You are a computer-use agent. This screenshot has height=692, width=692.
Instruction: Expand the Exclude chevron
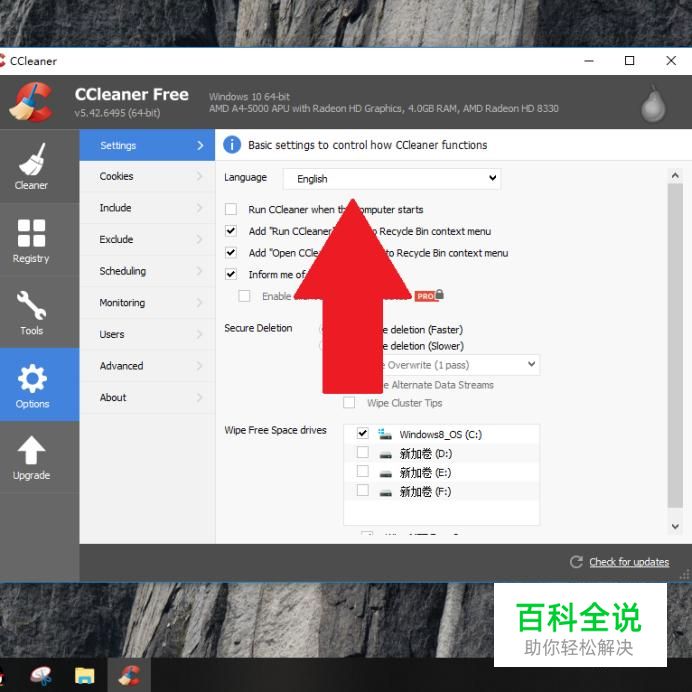199,240
